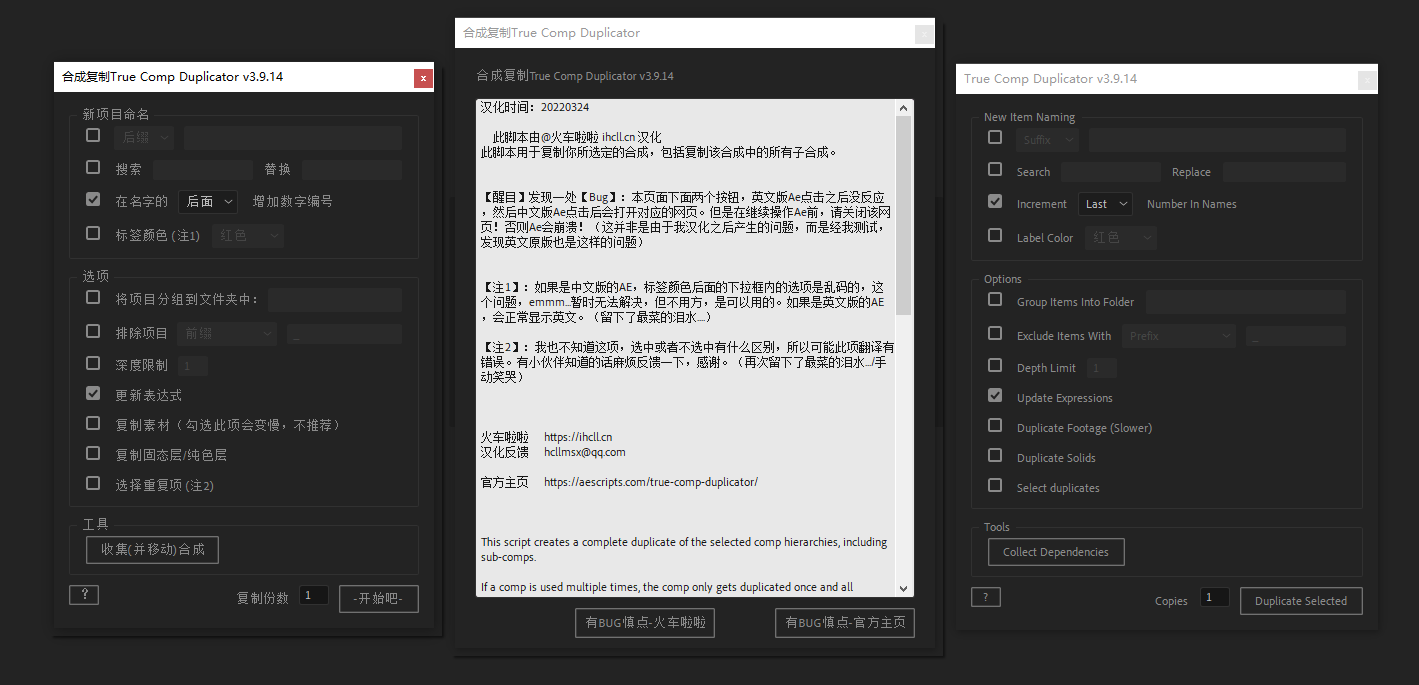
Task: Open the 后缀 dropdown in Chinese window
Action: 143,137
